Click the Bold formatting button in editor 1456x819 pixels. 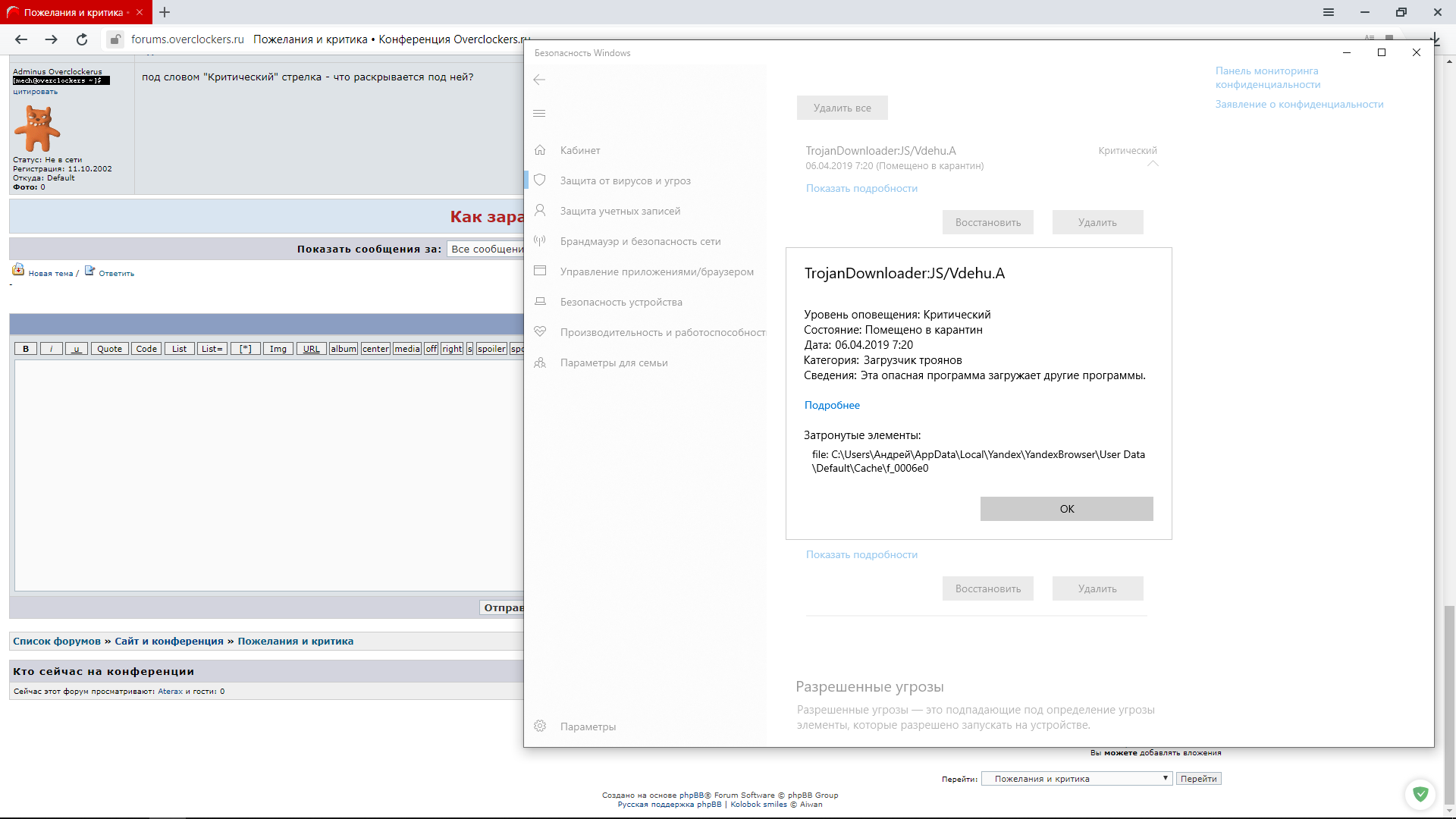pos(26,349)
